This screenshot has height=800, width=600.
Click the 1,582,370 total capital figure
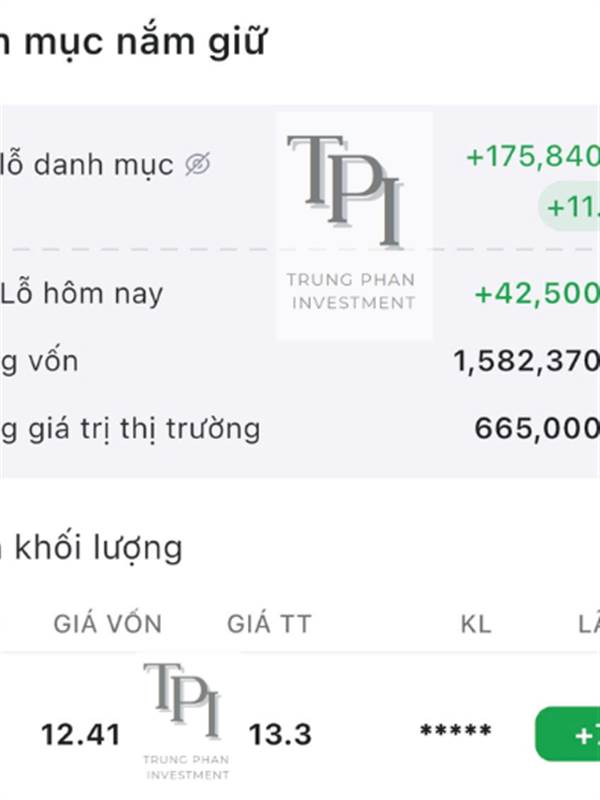[527, 362]
